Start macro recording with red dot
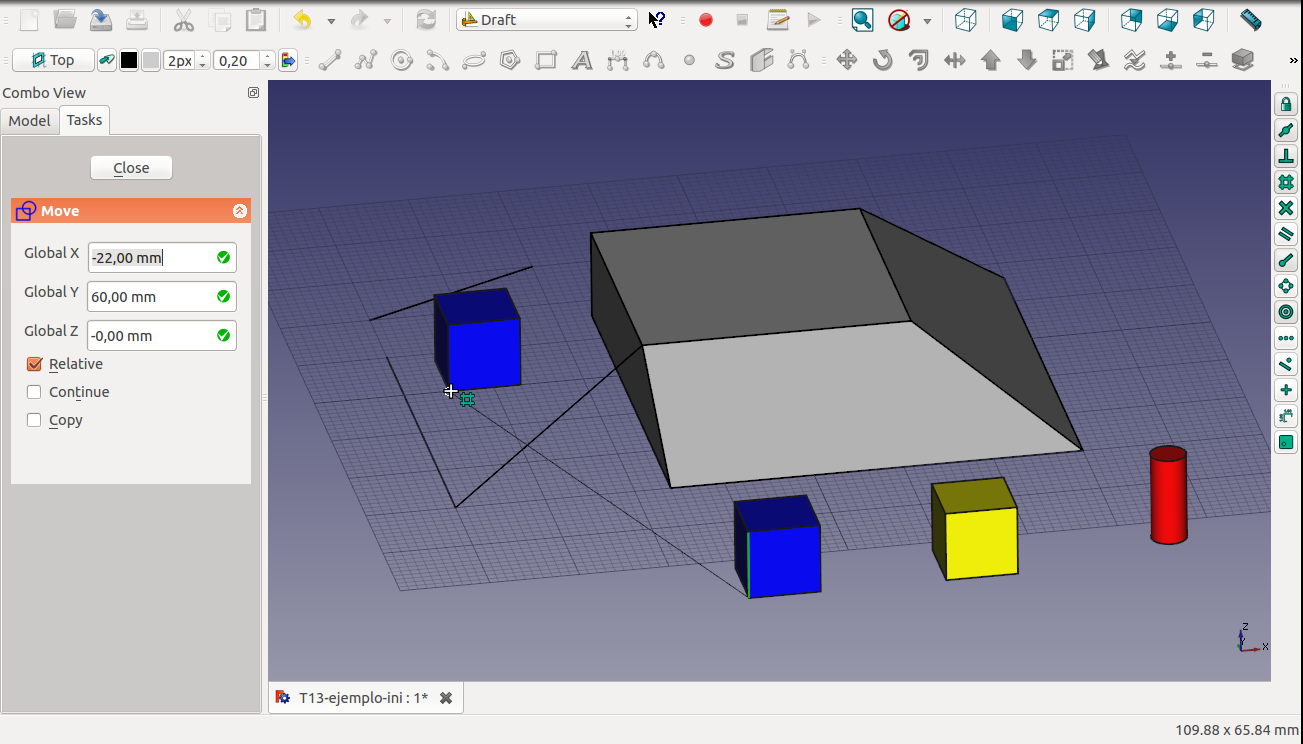 point(706,20)
